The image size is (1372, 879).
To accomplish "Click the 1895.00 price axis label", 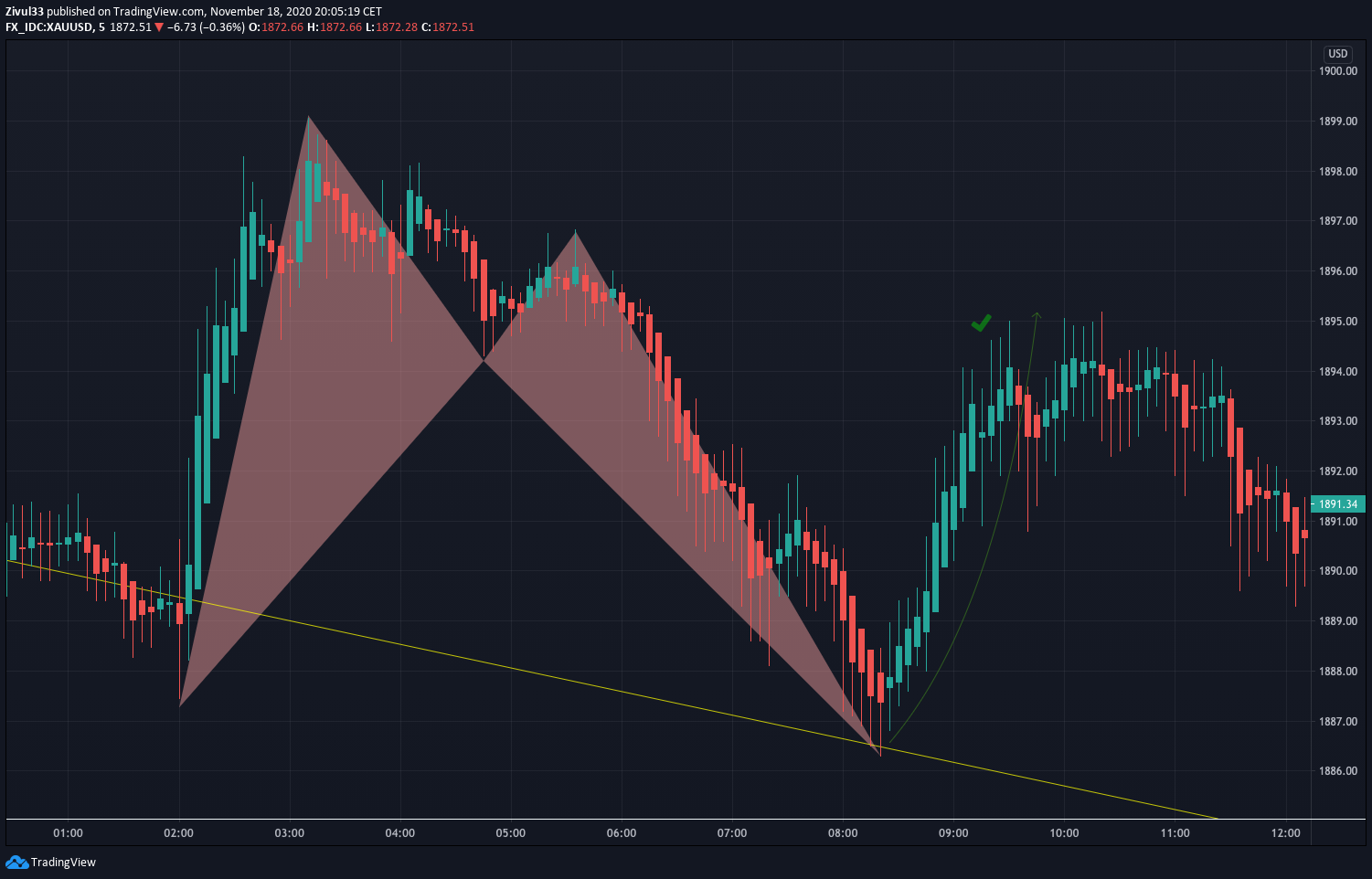I will (x=1338, y=322).
